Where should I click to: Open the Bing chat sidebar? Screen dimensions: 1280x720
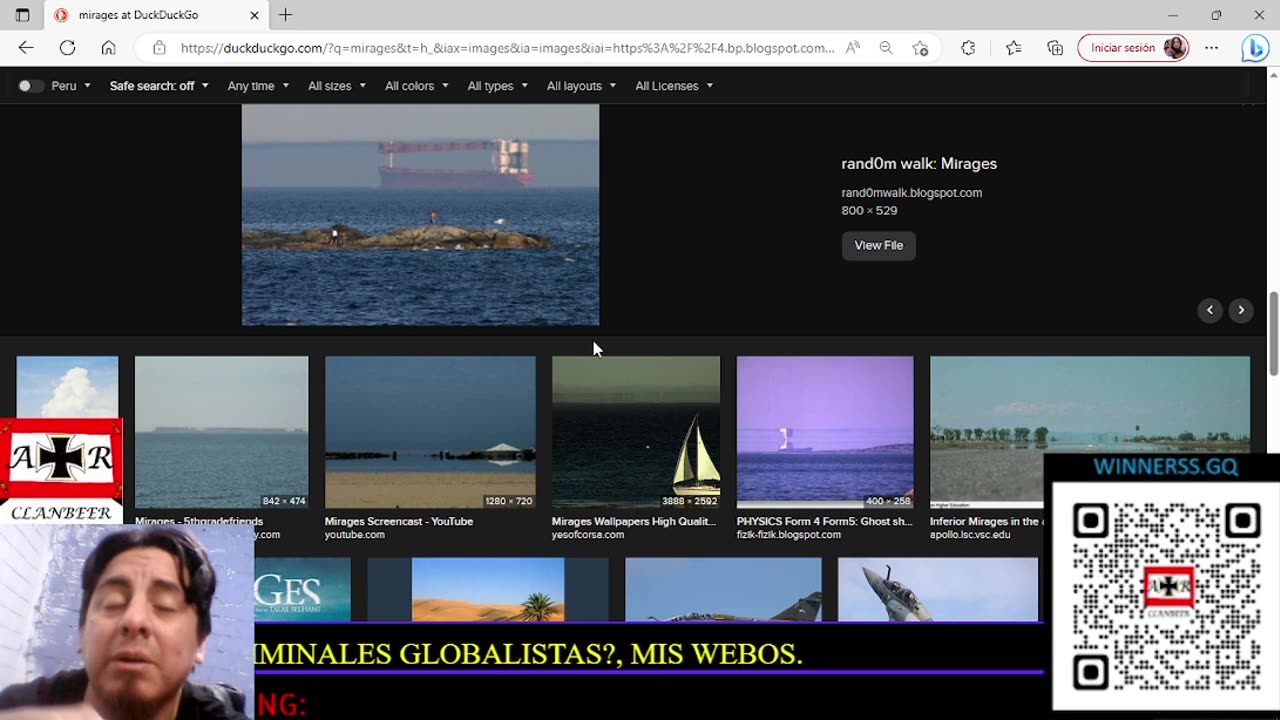[x=1254, y=48]
